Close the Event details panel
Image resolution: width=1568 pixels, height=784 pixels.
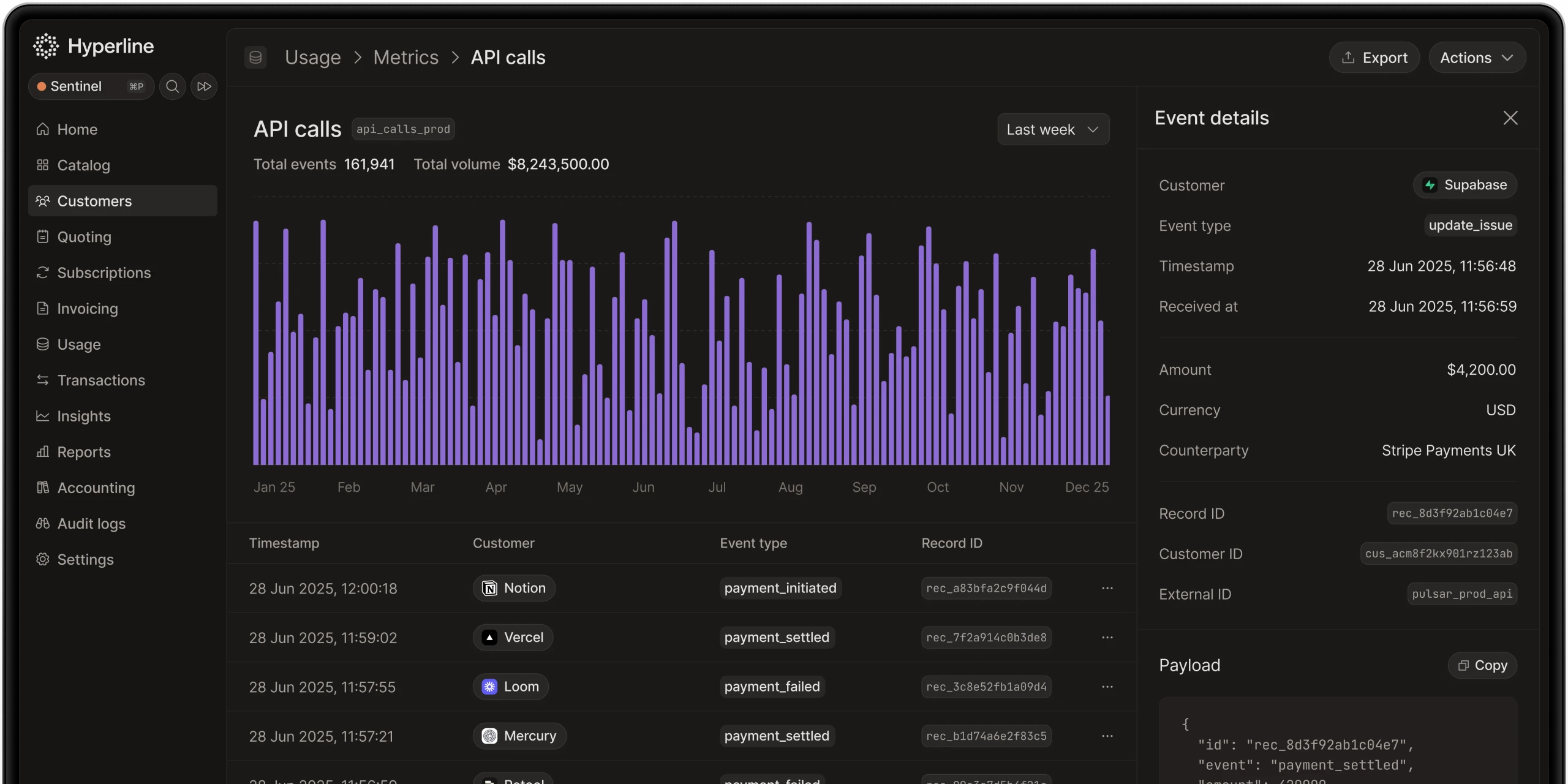1510,118
